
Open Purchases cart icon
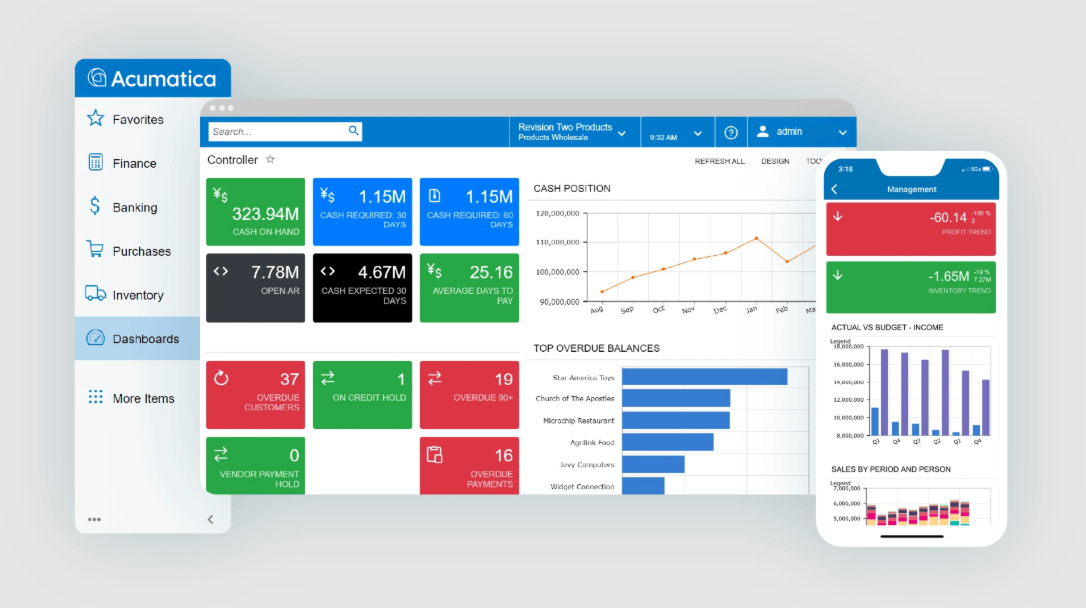[x=95, y=249]
